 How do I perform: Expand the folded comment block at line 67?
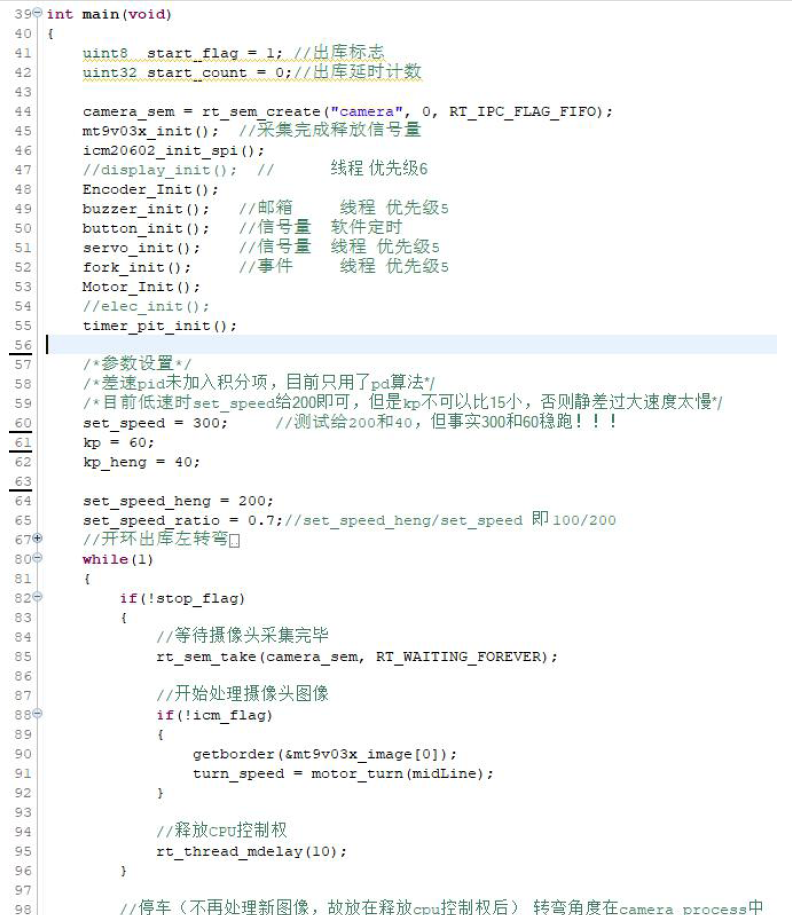point(38,538)
